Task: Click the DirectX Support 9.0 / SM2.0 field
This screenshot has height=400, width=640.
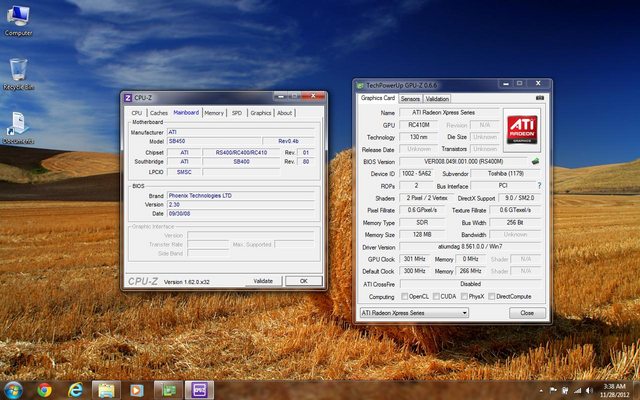Action: [520, 198]
